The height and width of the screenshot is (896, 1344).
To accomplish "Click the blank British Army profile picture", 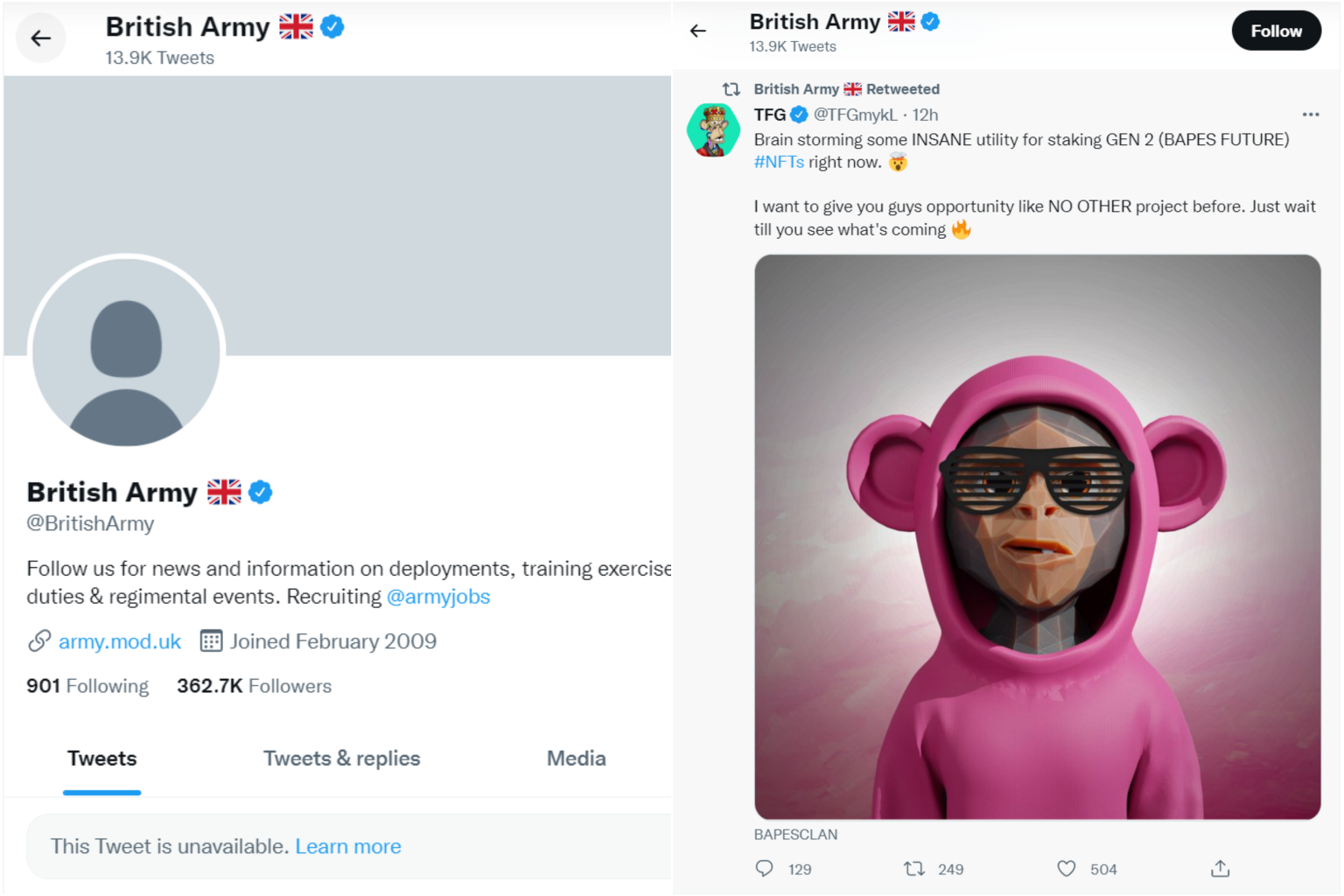I will [x=126, y=352].
